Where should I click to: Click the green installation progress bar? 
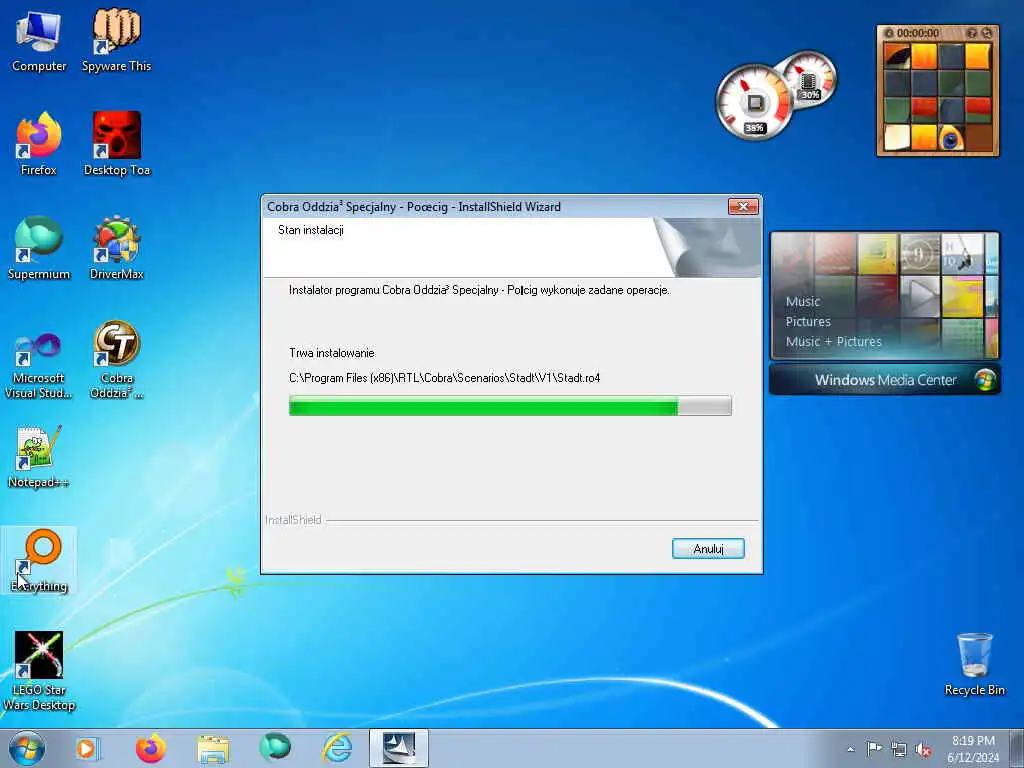point(510,406)
